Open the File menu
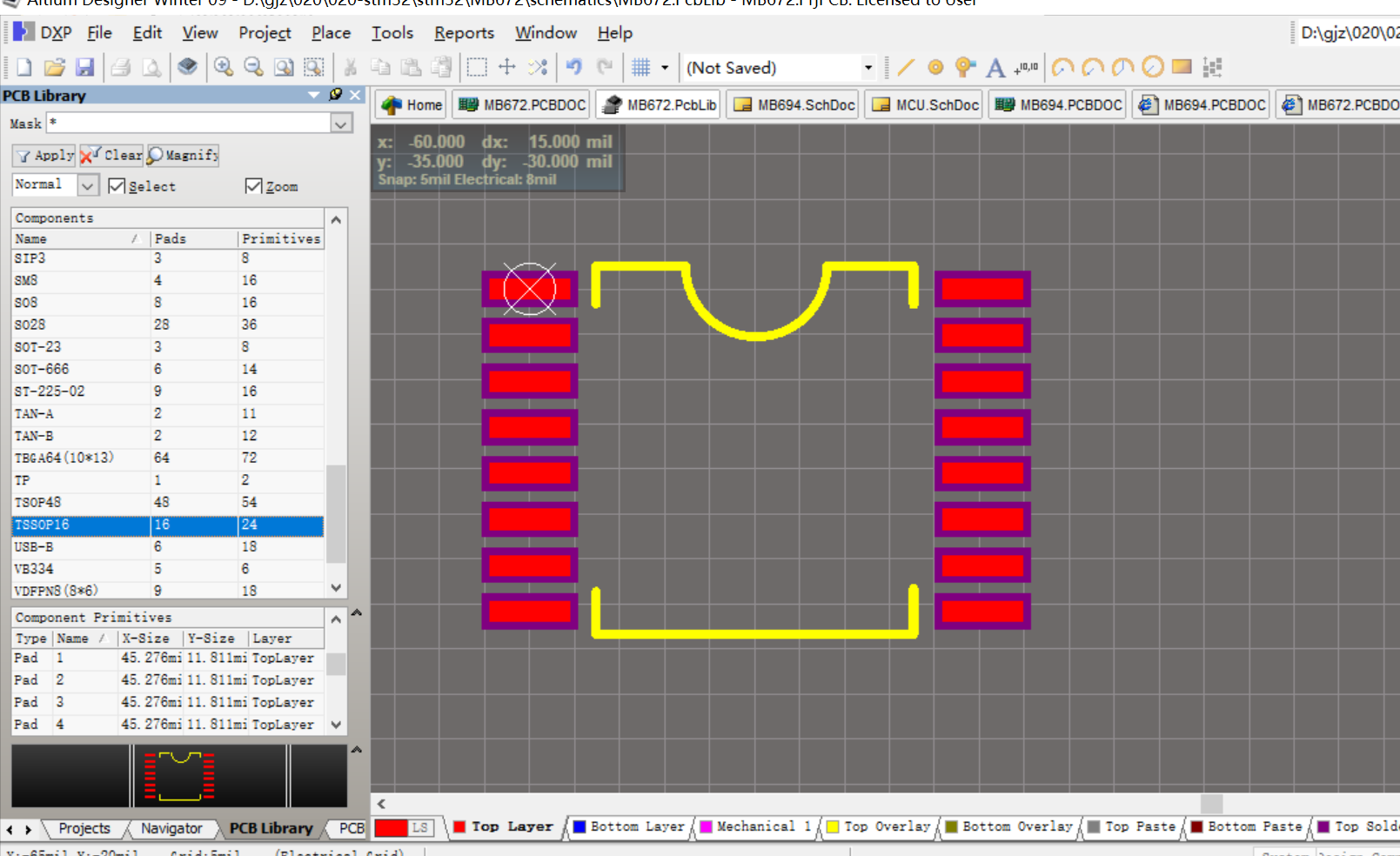Screen dimensions: 1400x856 tap(99, 33)
